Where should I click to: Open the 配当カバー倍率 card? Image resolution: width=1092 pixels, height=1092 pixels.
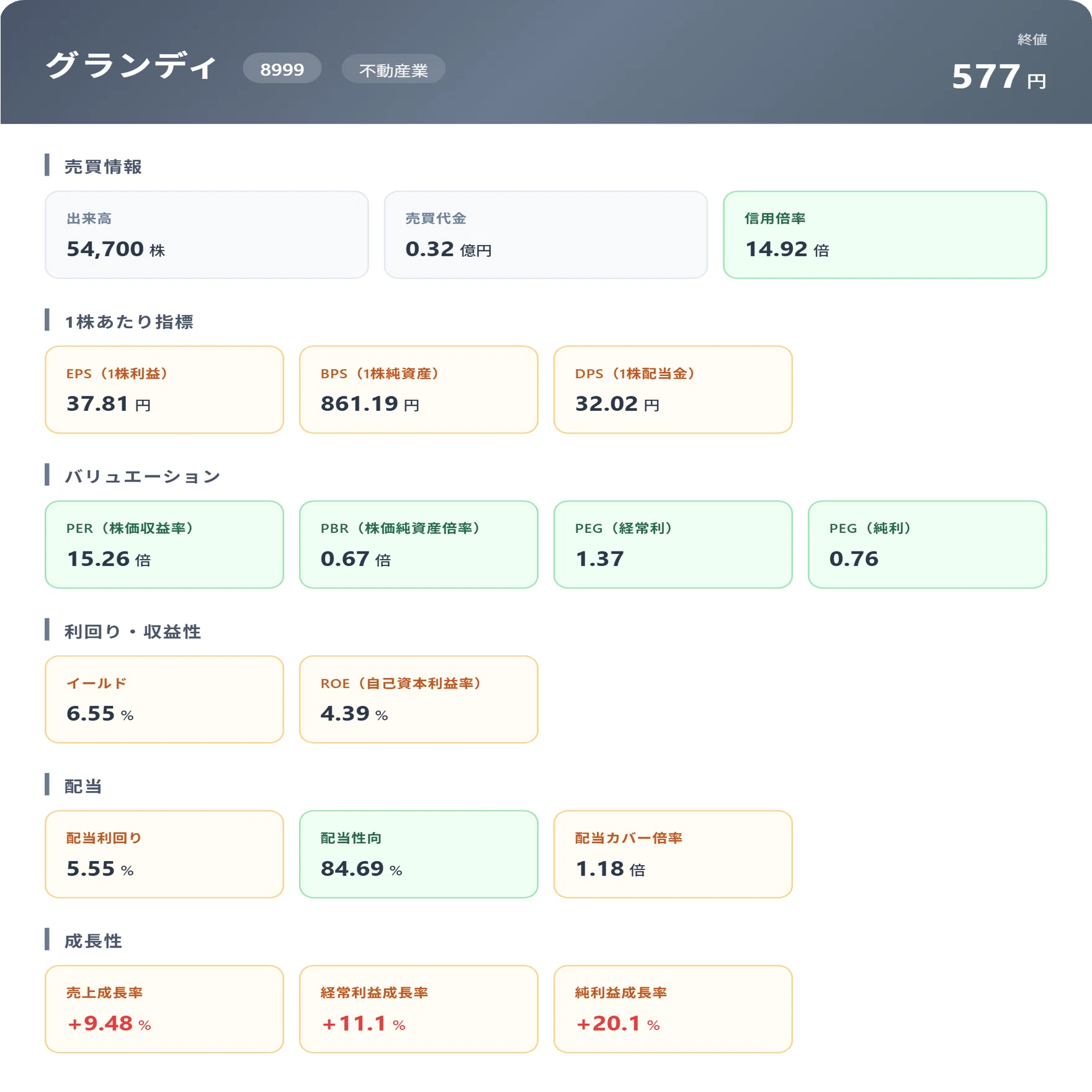coord(673,854)
